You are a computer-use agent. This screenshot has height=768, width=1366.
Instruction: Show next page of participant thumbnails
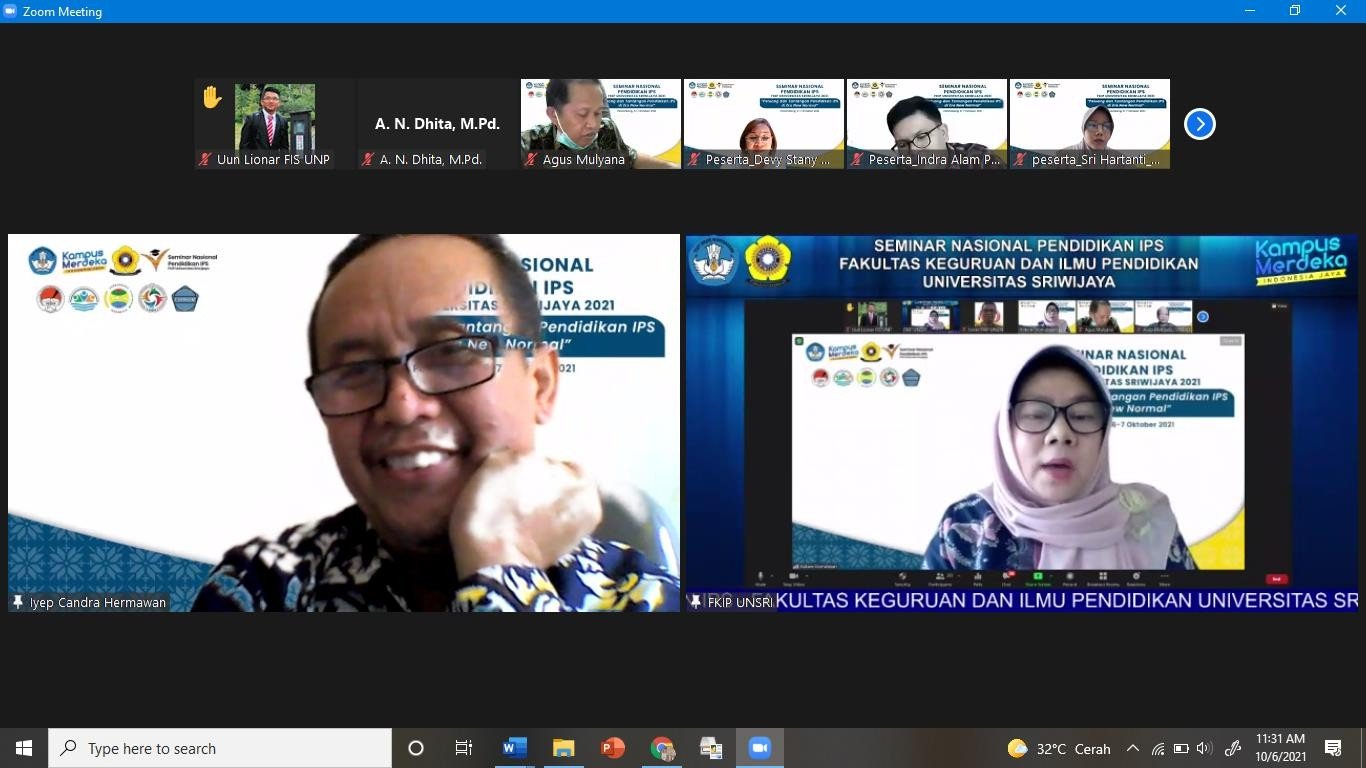pos(1199,124)
